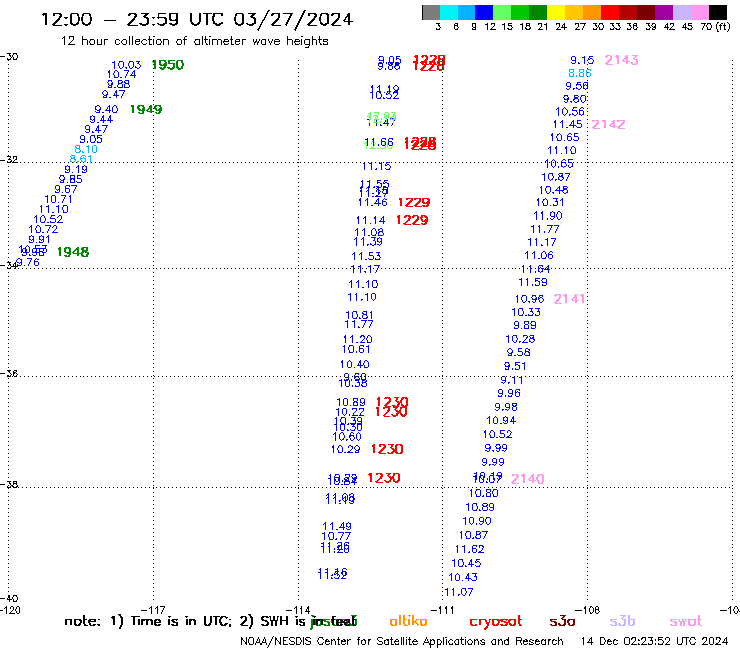
Task: Click the gray swatch in the color scale
Action: 431,12
